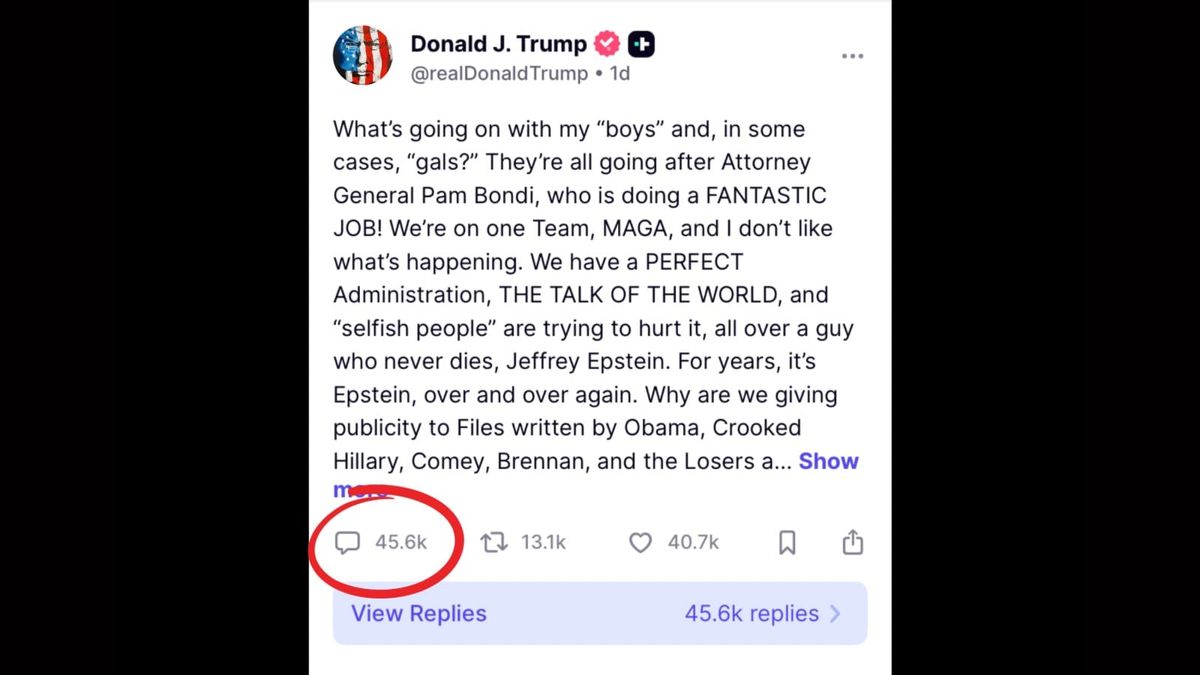
Task: Open Donald J. Trump's profile avatar
Action: coord(362,55)
